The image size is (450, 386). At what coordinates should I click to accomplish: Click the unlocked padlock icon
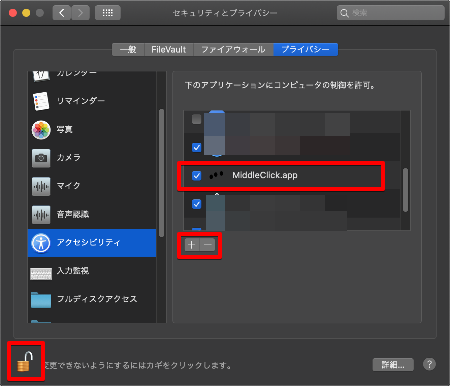tap(25, 362)
